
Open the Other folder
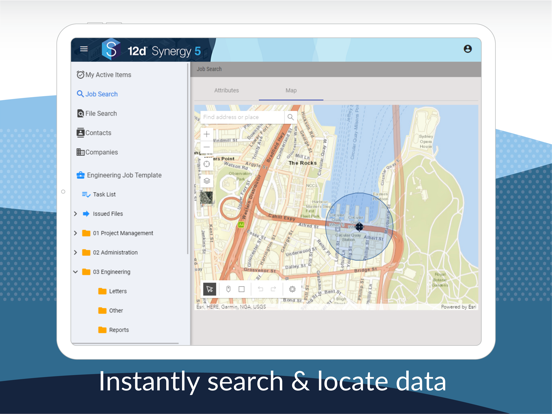click(x=111, y=310)
